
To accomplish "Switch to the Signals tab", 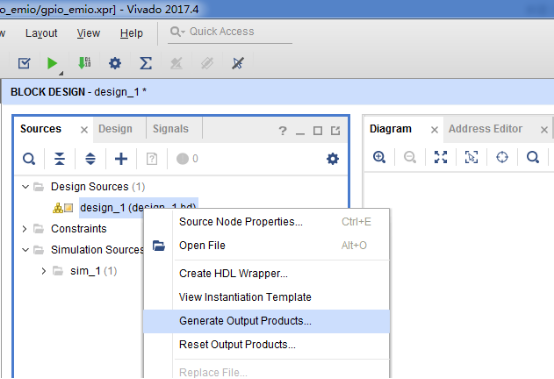I will pyautogui.click(x=171, y=129).
